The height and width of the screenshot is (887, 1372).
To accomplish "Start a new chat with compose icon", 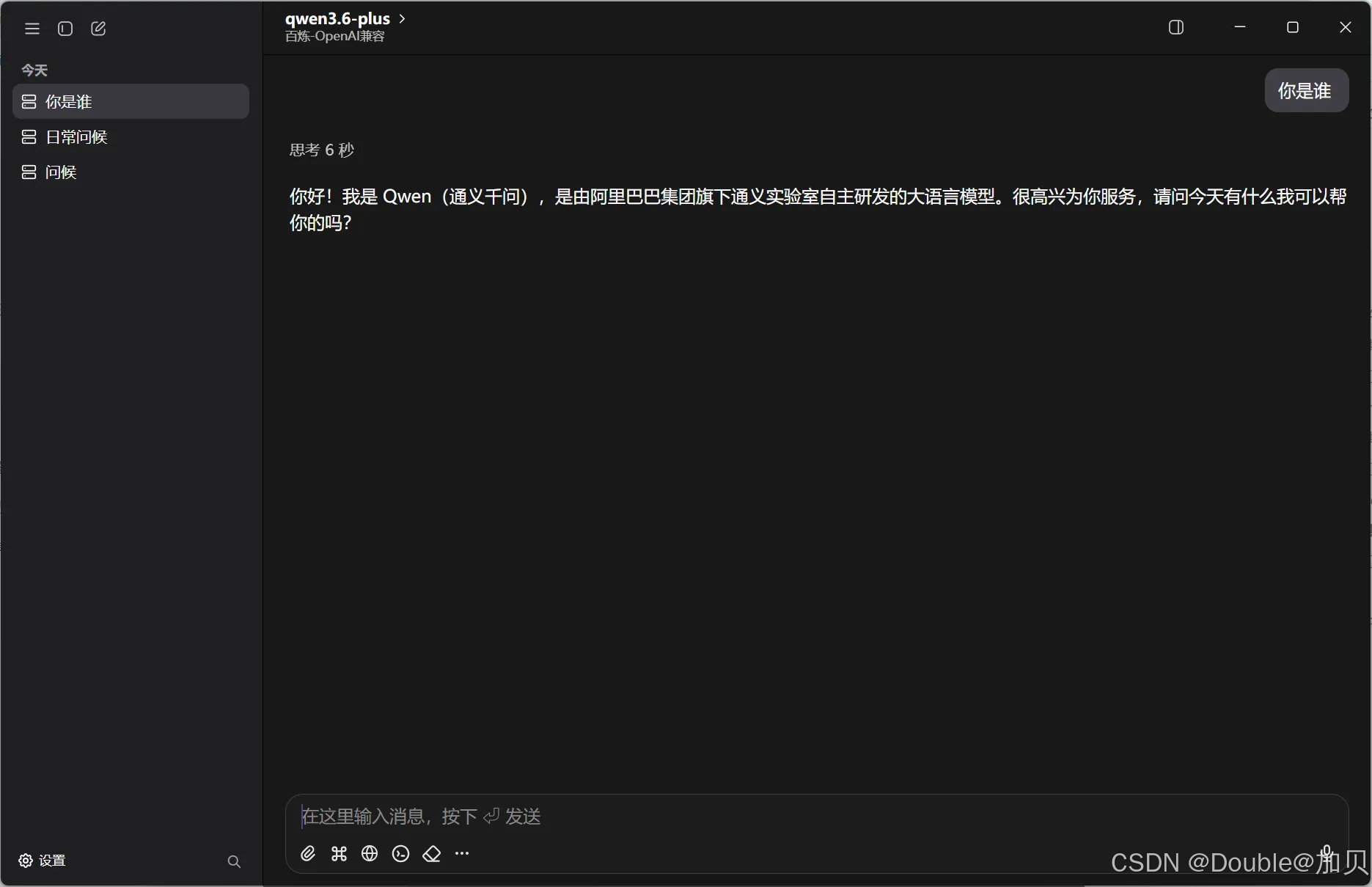I will (x=98, y=29).
